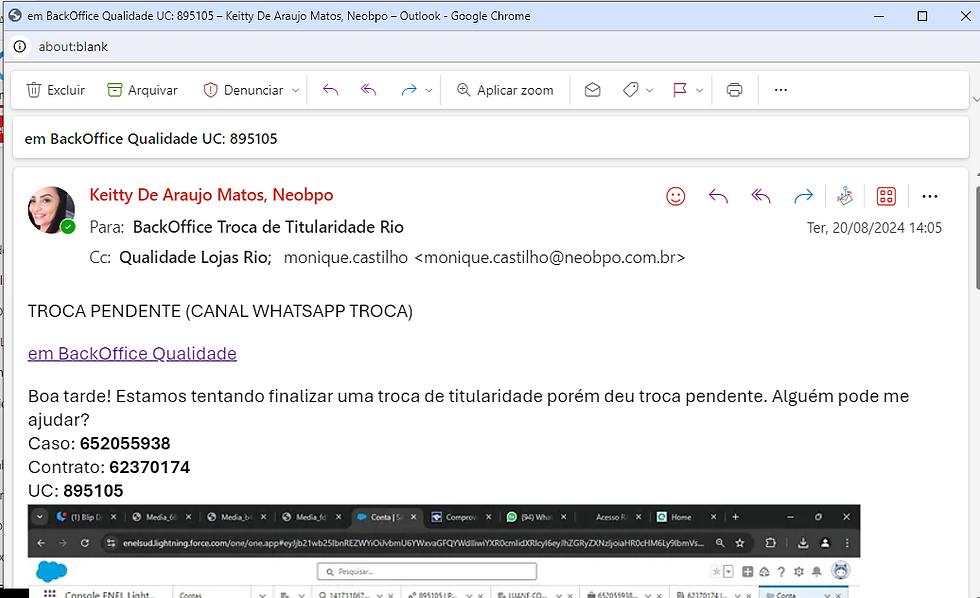980x598 pixels.
Task: Forward using the message header blue arrow
Action: click(x=803, y=196)
